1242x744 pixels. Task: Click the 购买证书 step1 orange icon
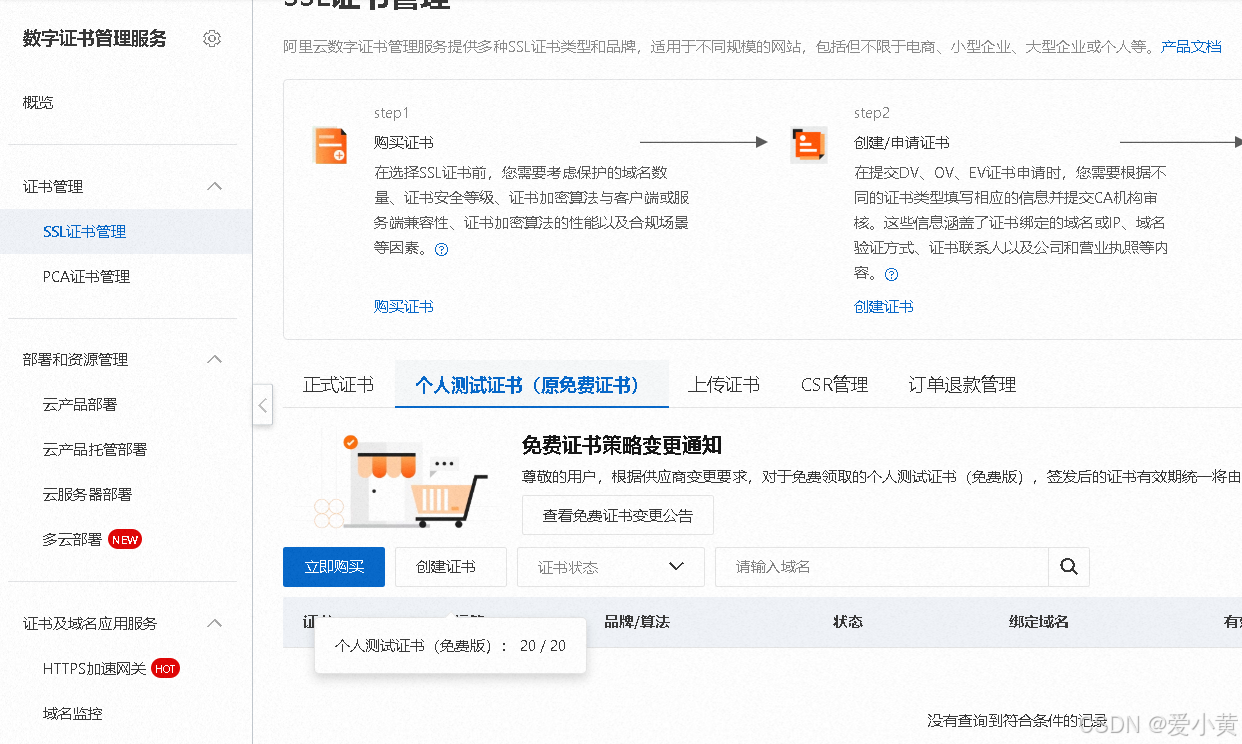coord(330,146)
